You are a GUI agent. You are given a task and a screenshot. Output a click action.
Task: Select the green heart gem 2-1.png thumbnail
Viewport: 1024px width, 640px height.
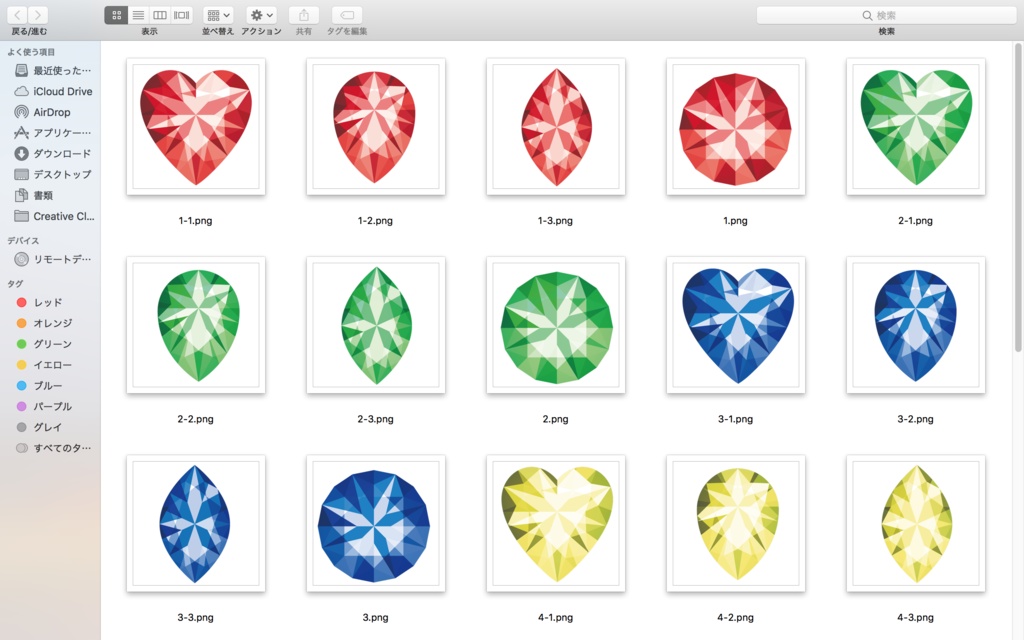click(916, 127)
